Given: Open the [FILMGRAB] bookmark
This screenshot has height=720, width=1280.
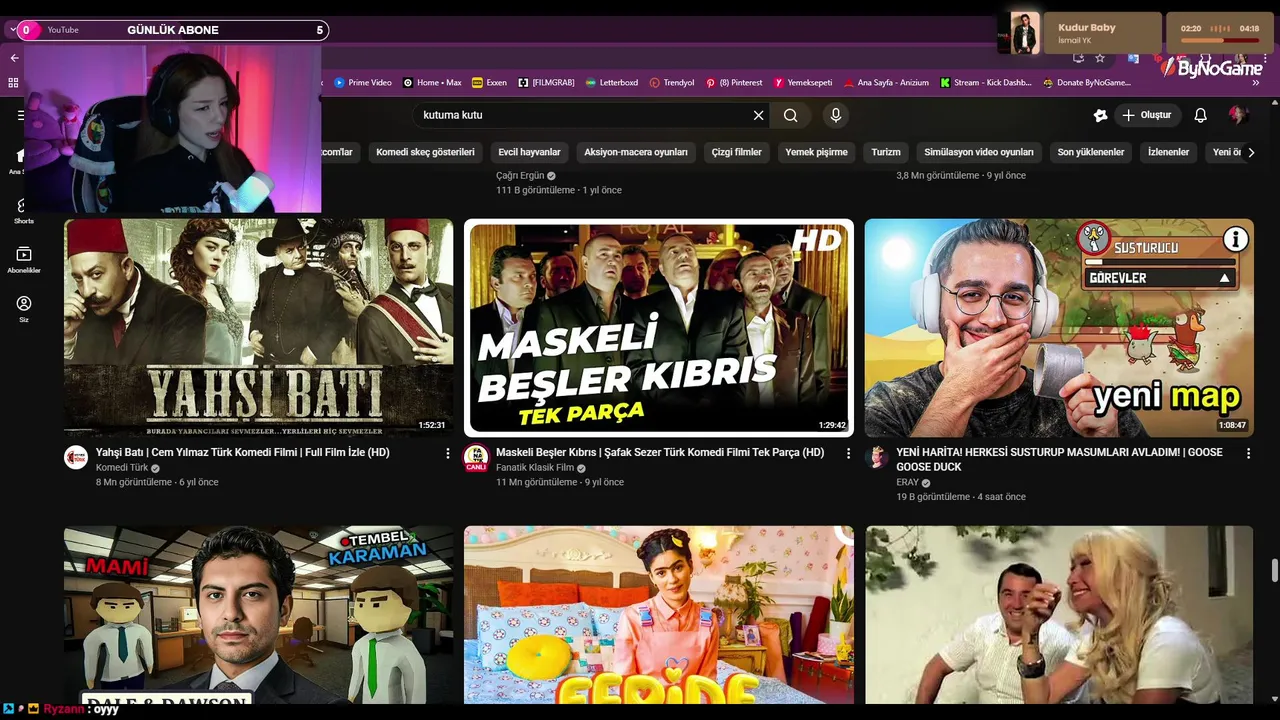Looking at the screenshot, I should [546, 83].
